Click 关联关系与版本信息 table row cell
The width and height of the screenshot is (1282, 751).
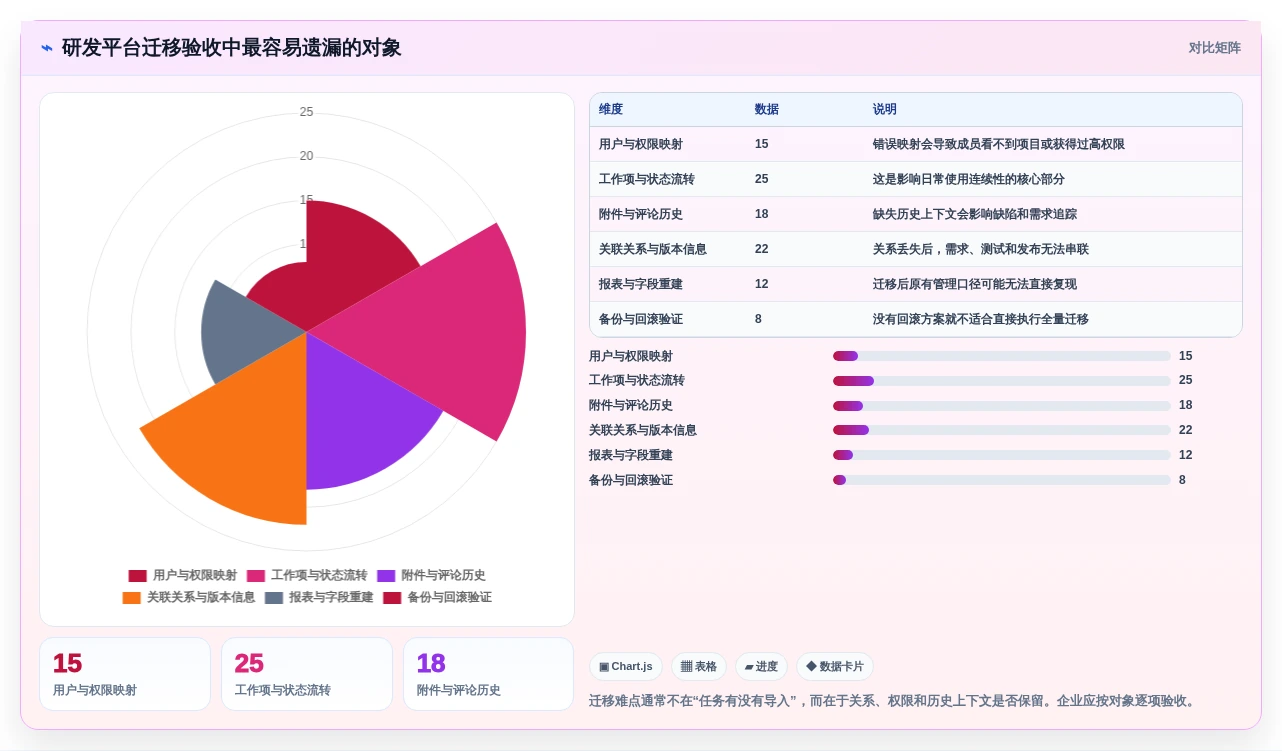click(653, 250)
